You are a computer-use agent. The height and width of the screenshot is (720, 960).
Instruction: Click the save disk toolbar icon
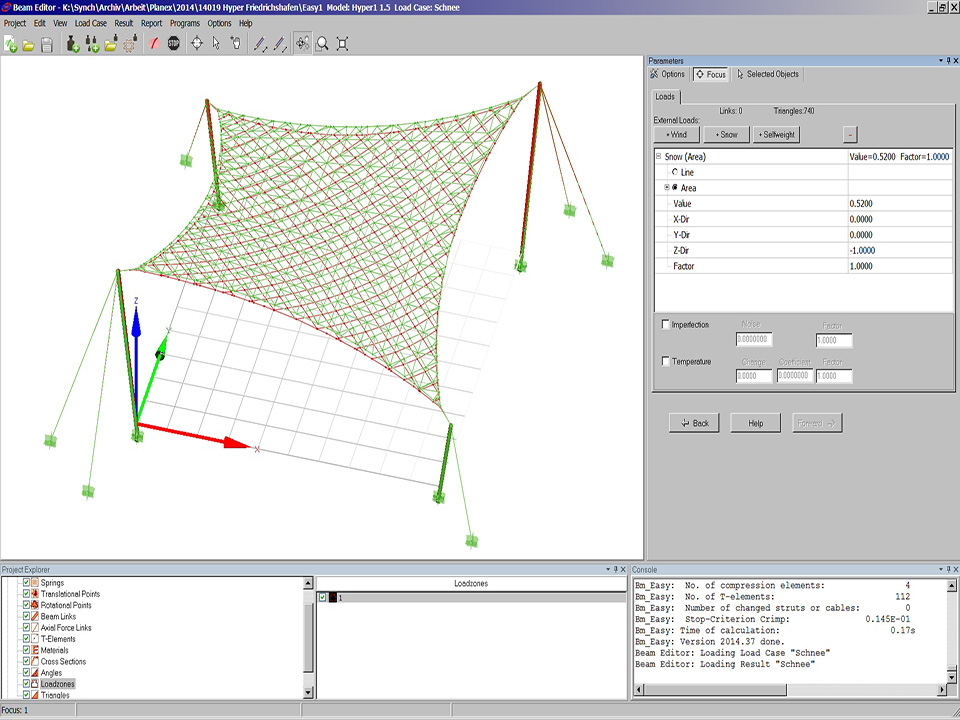(x=46, y=43)
